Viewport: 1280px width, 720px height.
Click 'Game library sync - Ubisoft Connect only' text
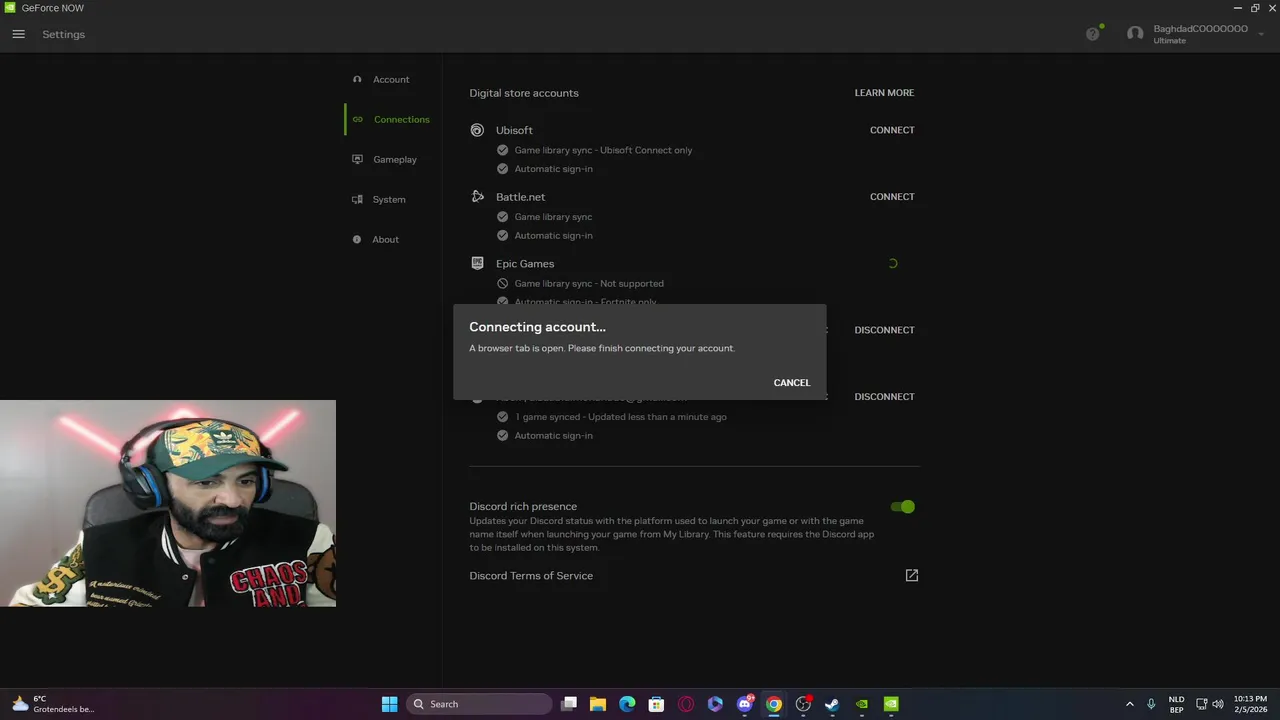click(x=603, y=150)
